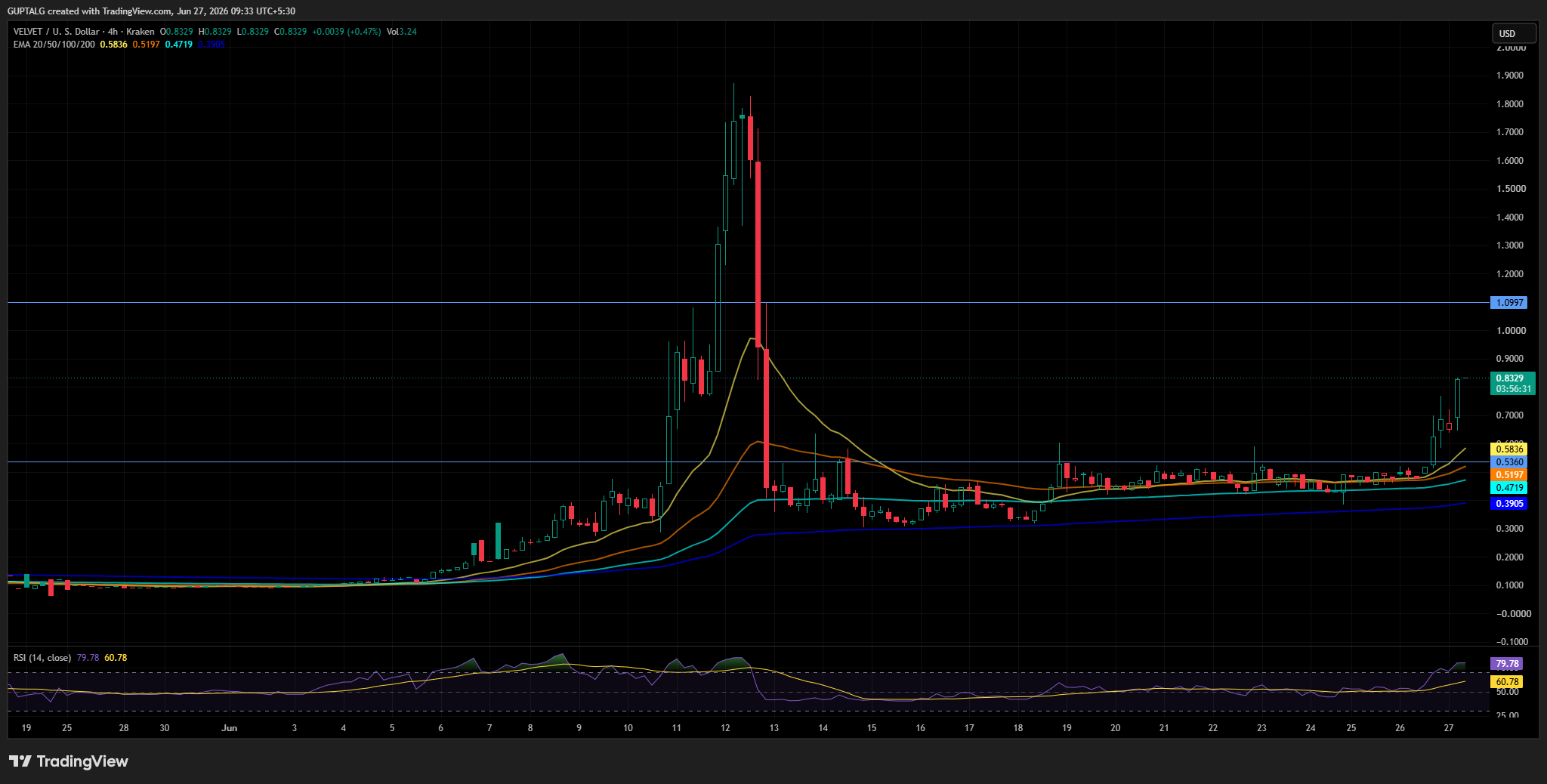Click the purple 79.78 value in RSI legend
The height and width of the screenshot is (784, 1547).
coord(88,658)
